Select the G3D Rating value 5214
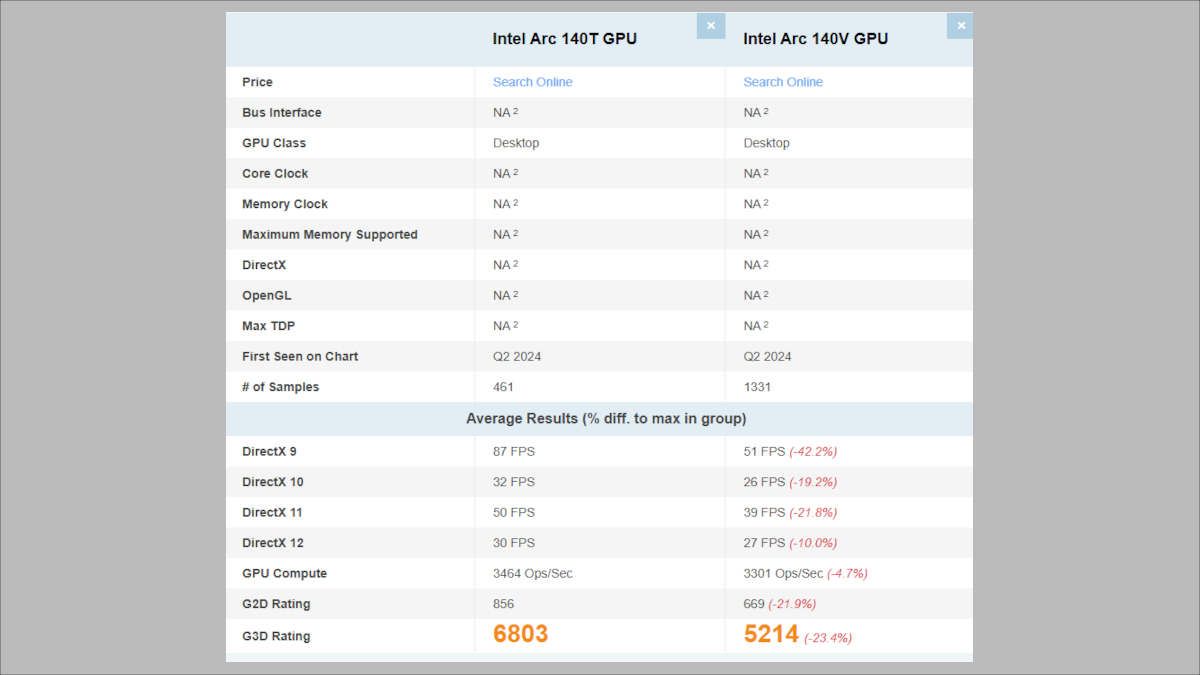Image resolution: width=1200 pixels, height=675 pixels. (770, 633)
